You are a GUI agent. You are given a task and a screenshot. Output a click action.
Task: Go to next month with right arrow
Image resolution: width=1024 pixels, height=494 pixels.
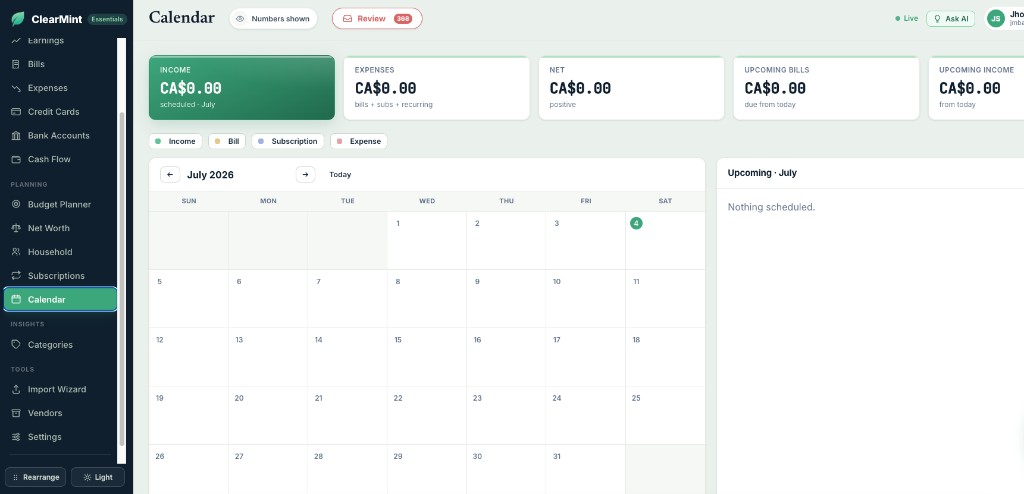305,174
